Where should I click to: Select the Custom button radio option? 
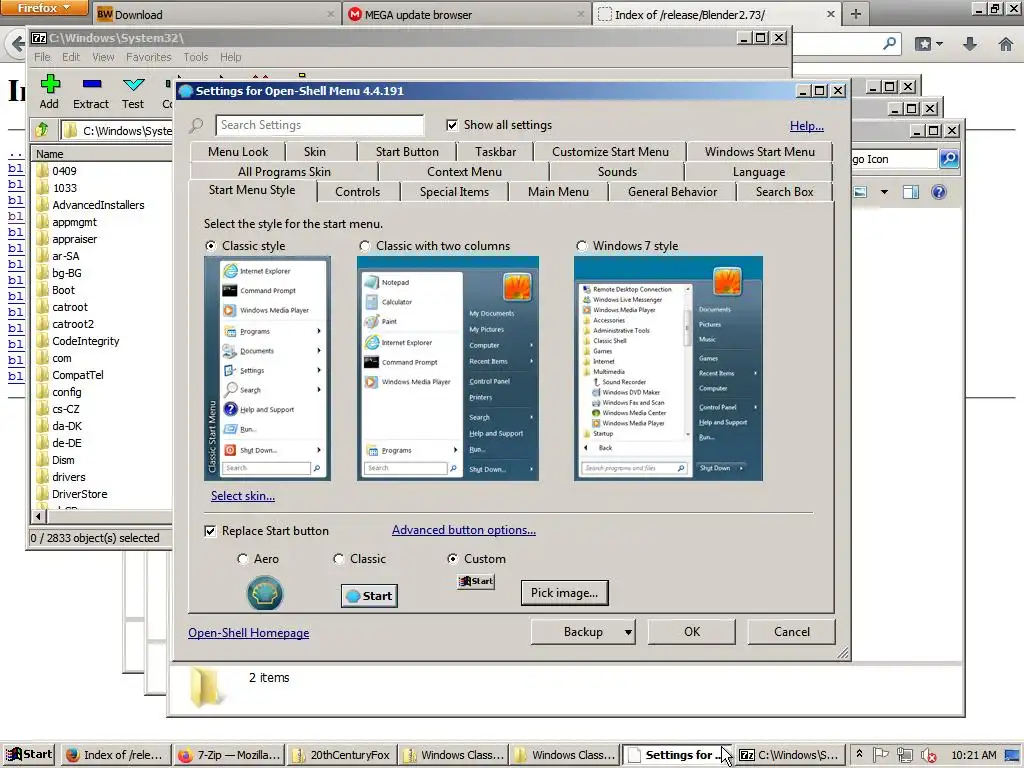453,559
